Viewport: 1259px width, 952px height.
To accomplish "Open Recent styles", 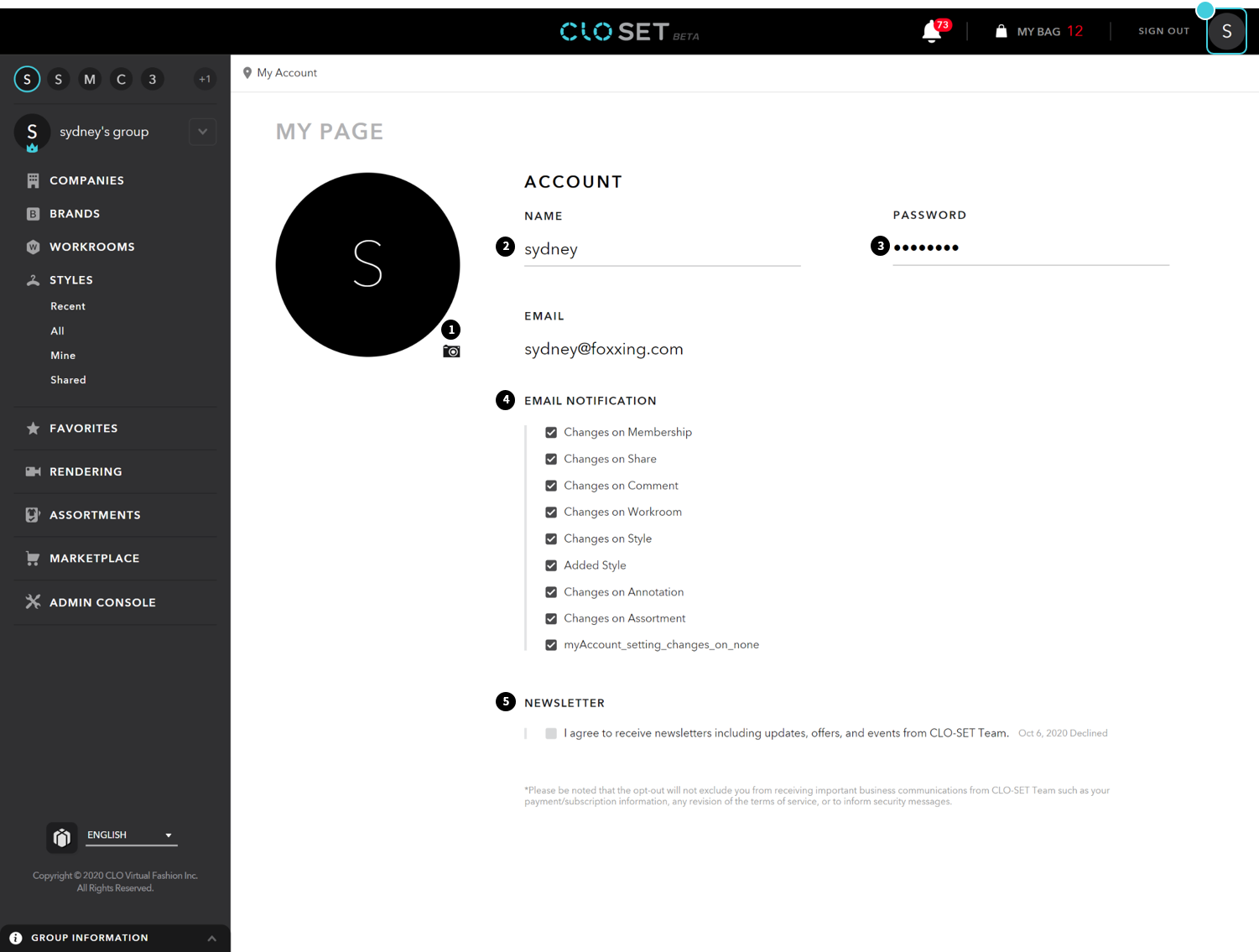I will click(68, 306).
